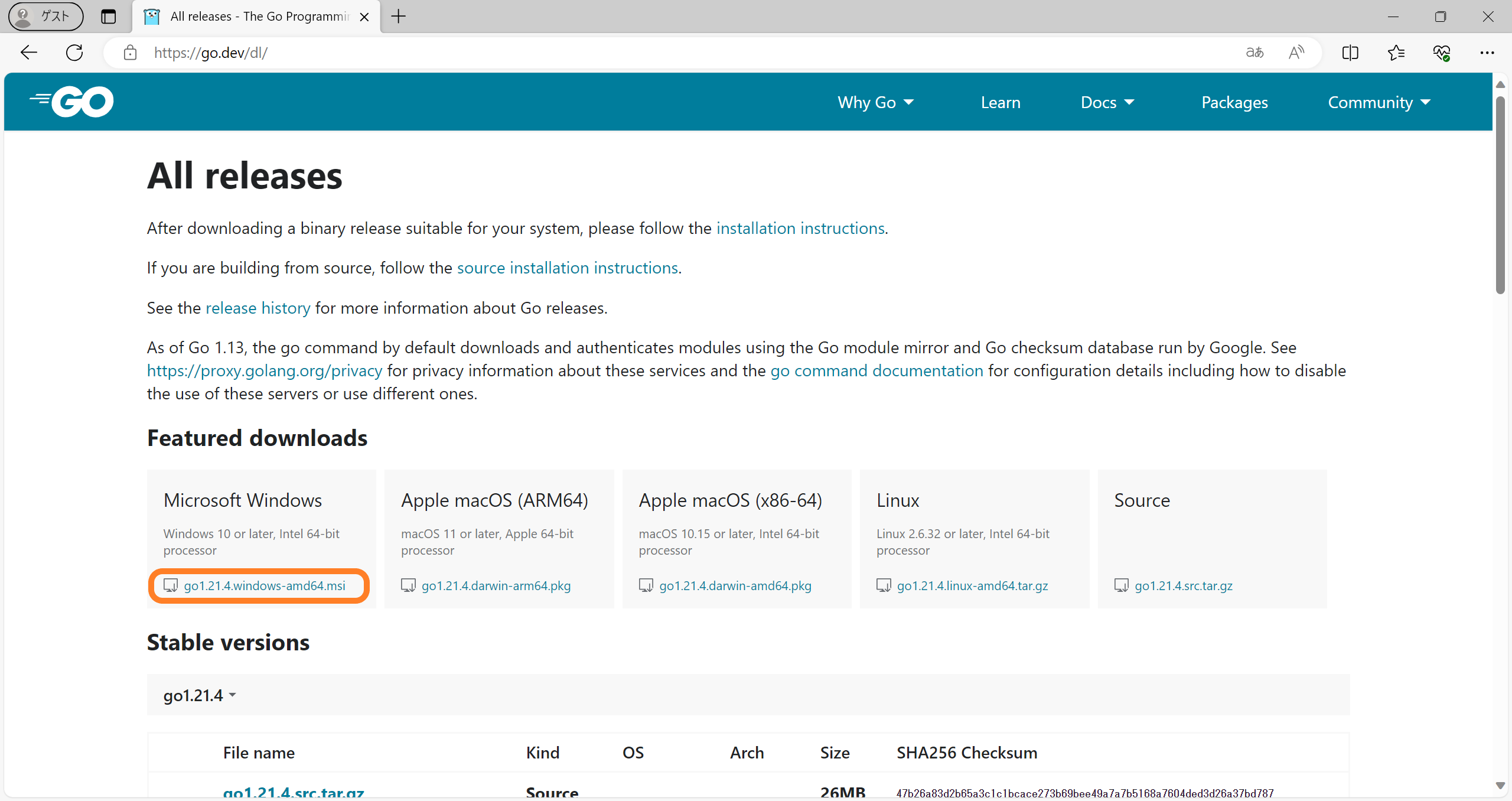Open the Settings and more ellipsis menu

pos(1487,53)
